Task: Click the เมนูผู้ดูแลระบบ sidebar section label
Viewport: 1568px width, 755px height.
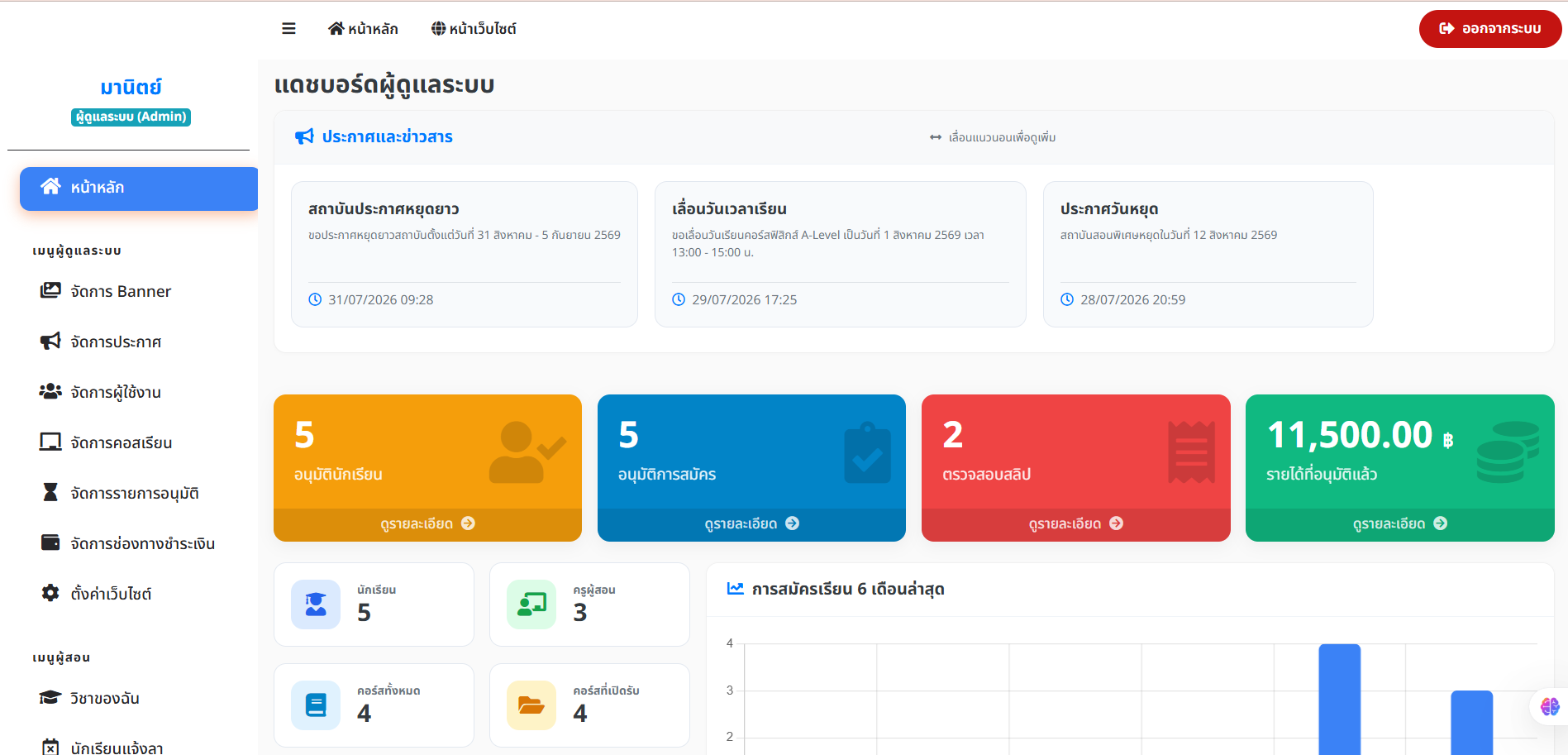Action: [x=77, y=251]
